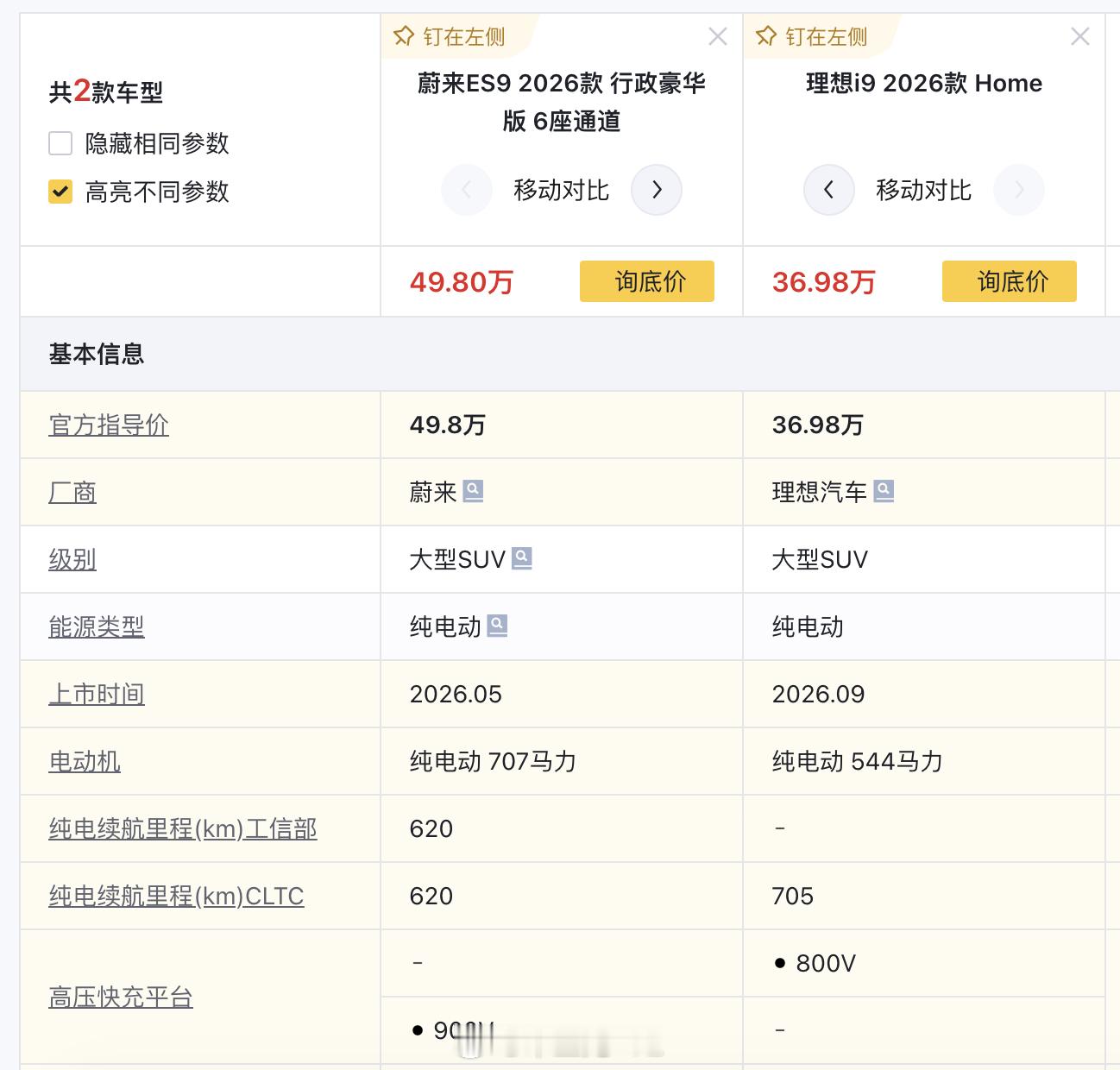
Task: Click launch date 2026.09
Action: [818, 694]
